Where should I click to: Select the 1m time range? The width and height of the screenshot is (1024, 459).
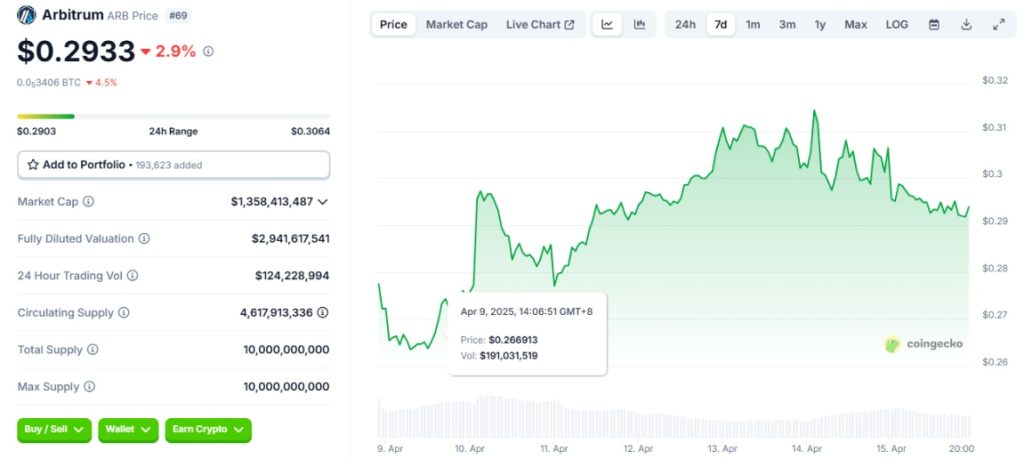(x=753, y=25)
